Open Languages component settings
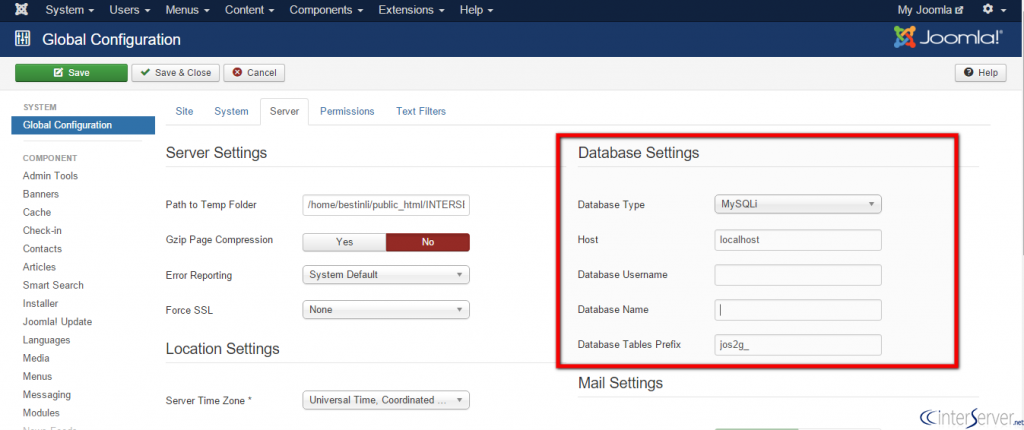1024x430 pixels. pos(46,340)
